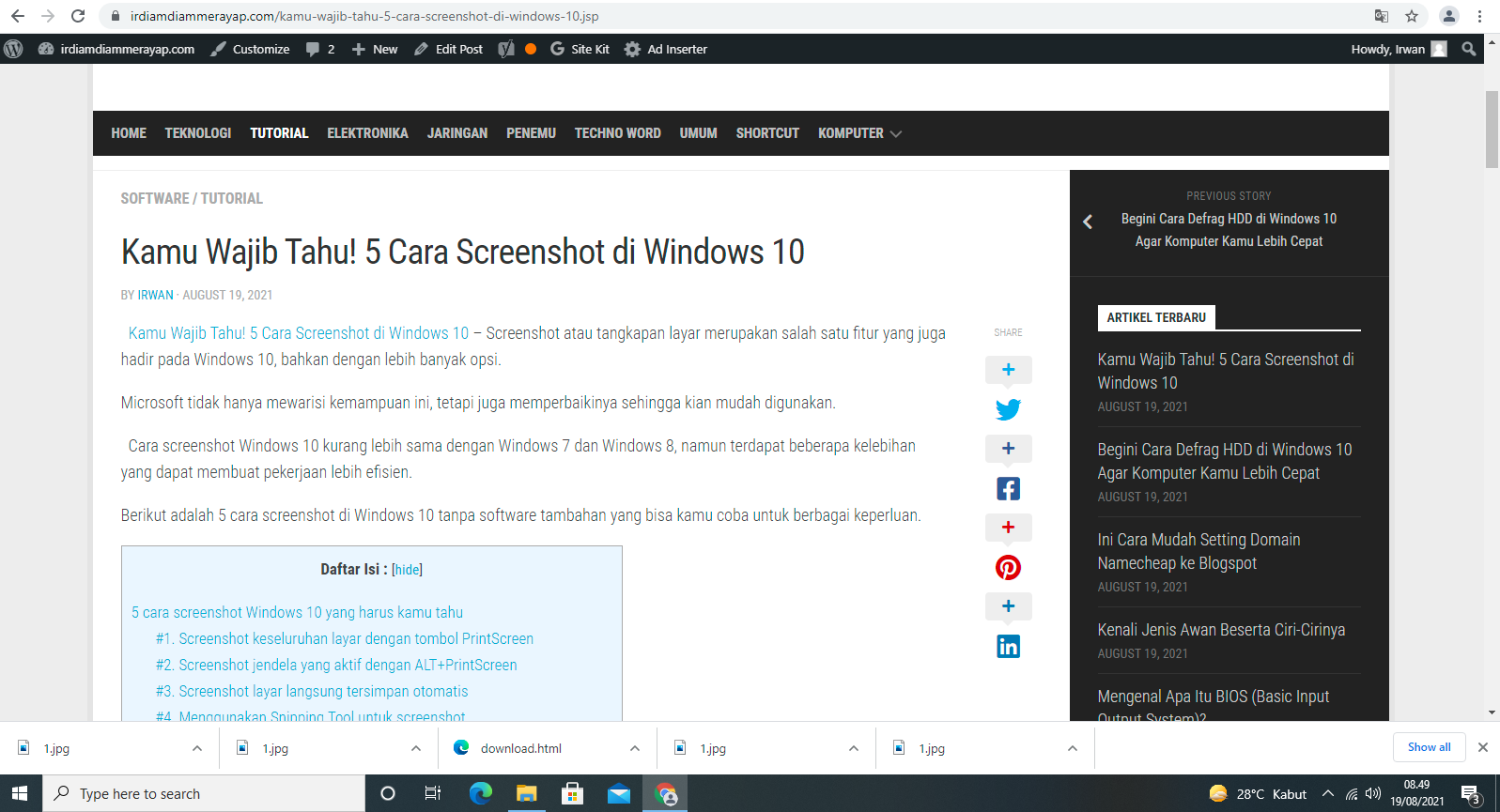Viewport: 1500px width, 812px height.
Task: Click the Windows taskbar search box
Action: (204, 793)
